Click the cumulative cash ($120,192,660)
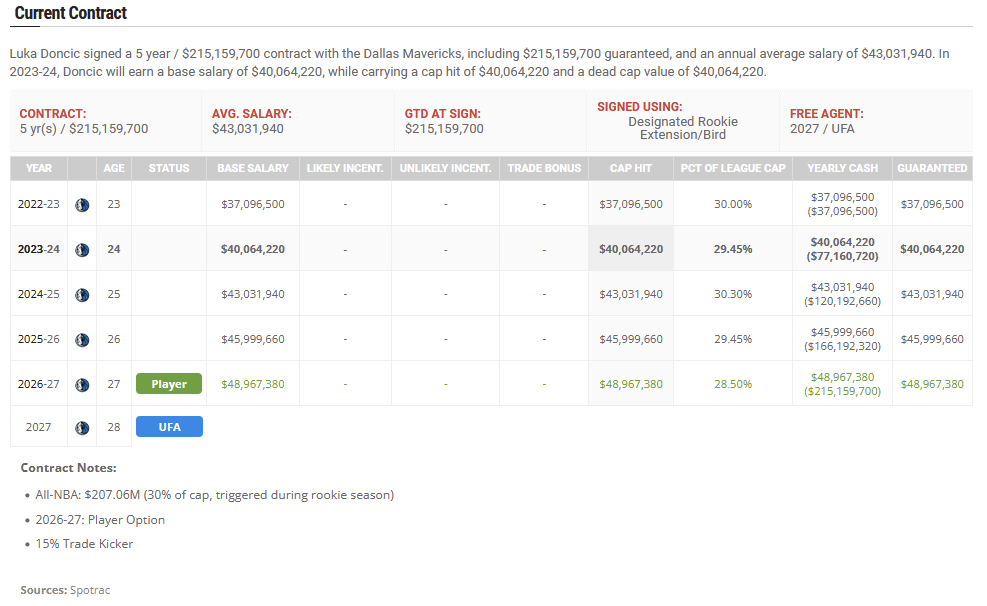Image resolution: width=987 pixels, height=606 pixels. 842,301
